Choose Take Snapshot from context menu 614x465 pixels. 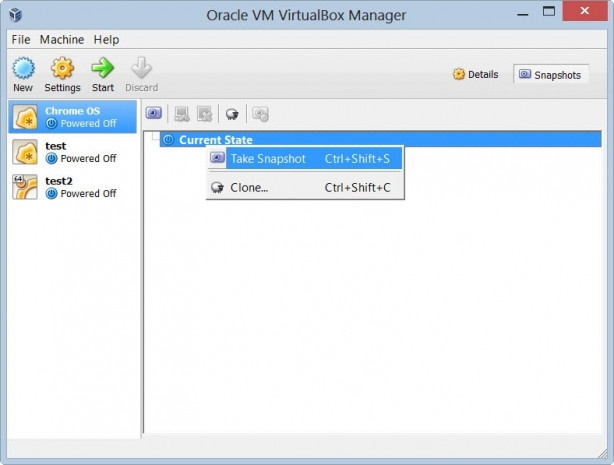coord(305,159)
